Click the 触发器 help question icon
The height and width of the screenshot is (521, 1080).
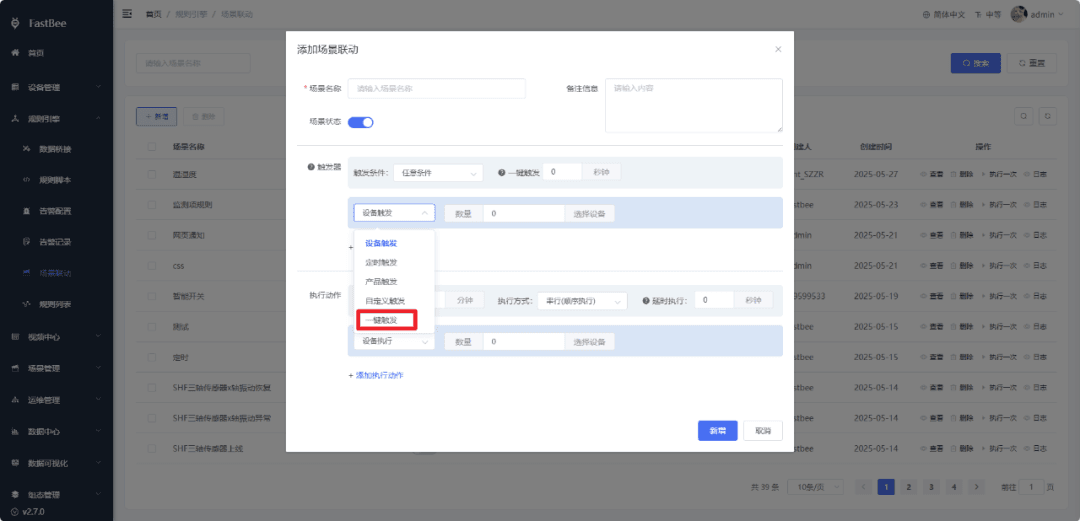click(311, 167)
